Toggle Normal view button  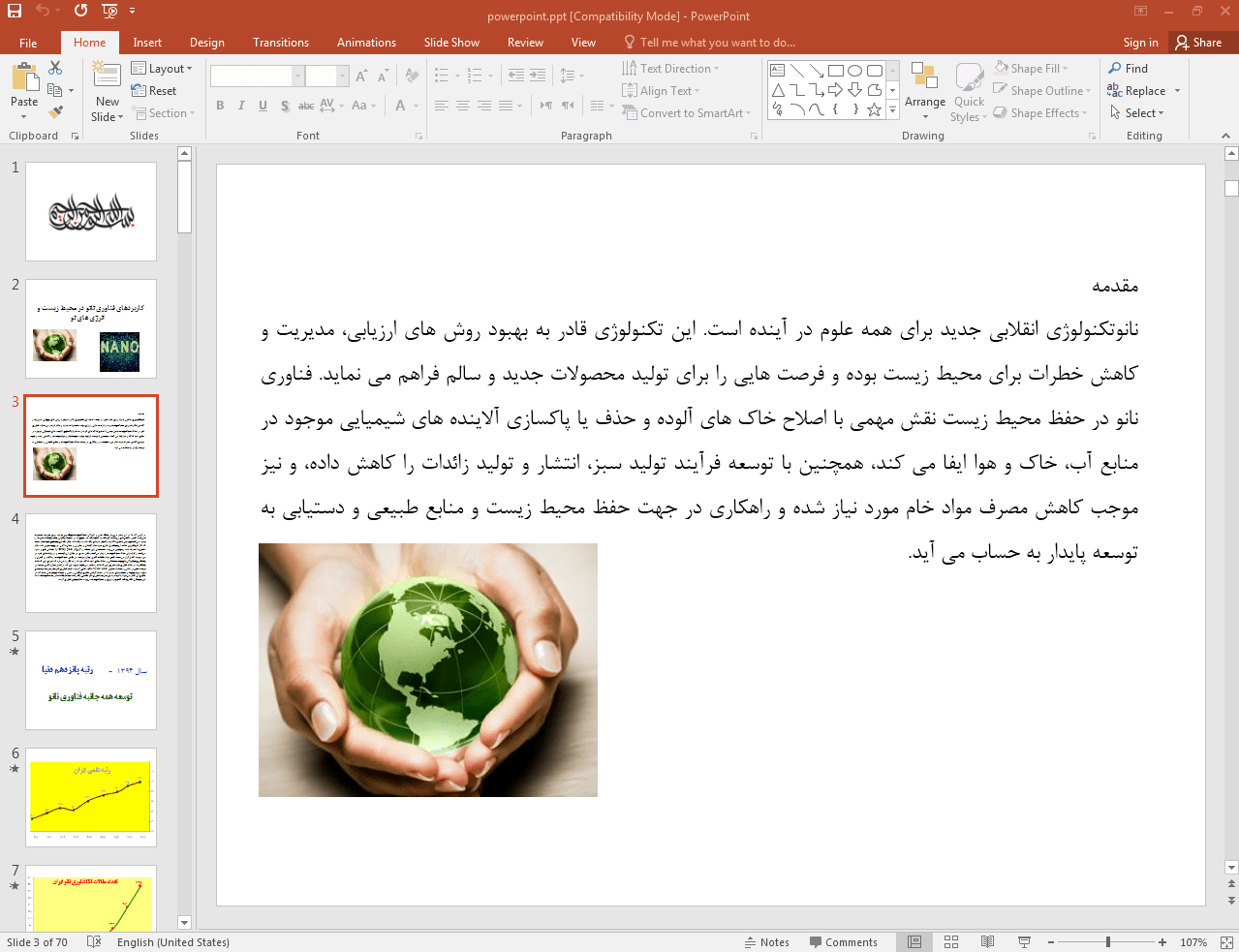(x=914, y=942)
